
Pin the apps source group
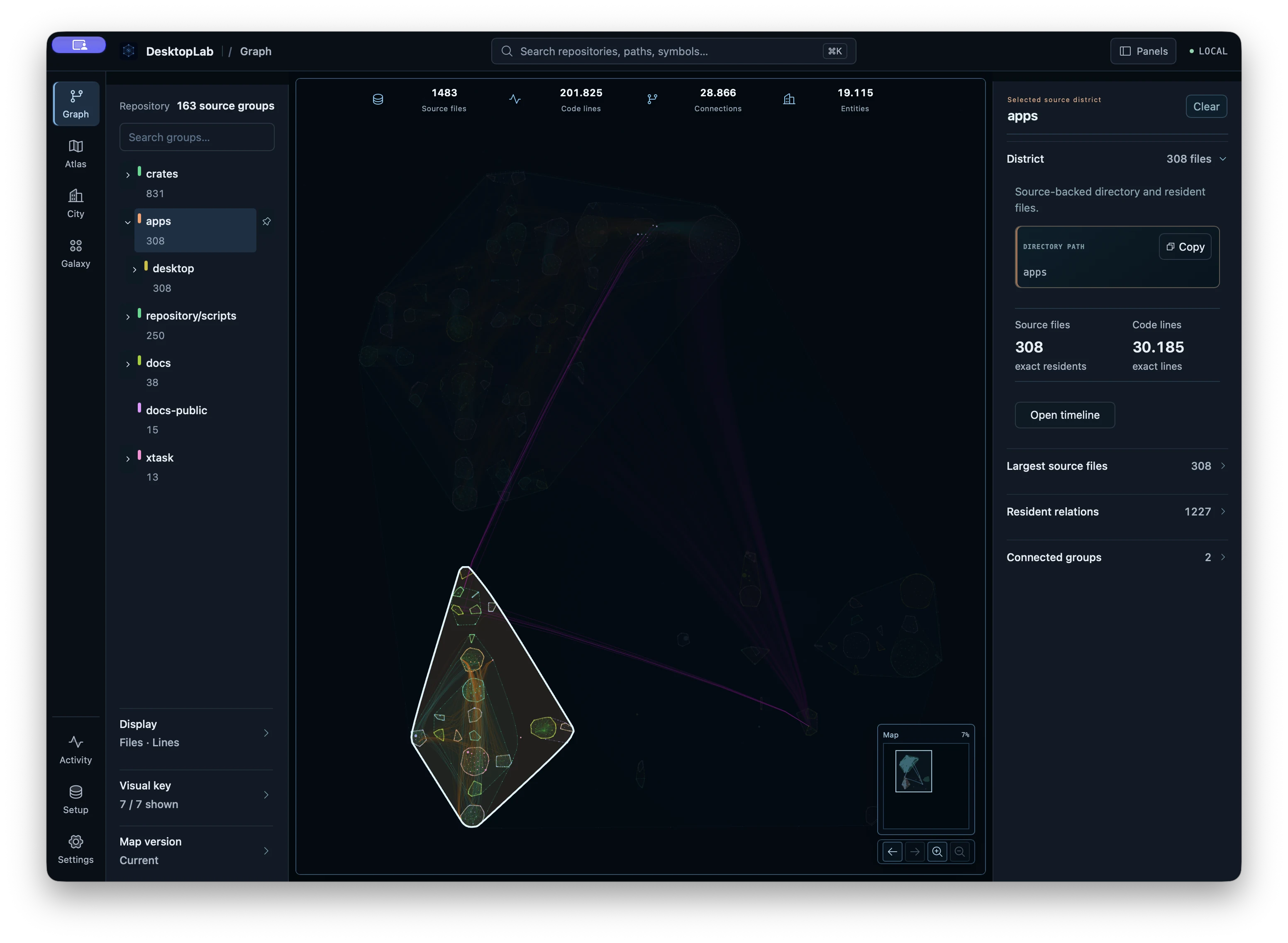(x=266, y=222)
